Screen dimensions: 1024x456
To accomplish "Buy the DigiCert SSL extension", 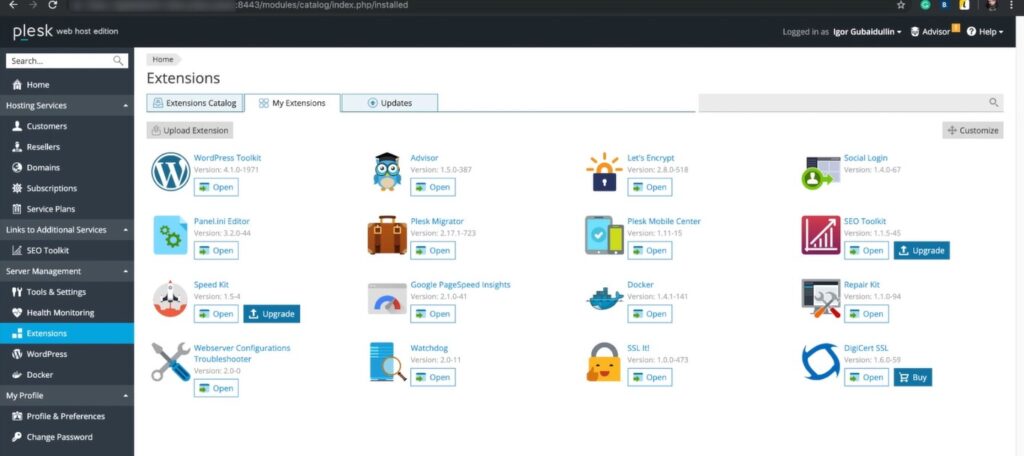I will pyautogui.click(x=913, y=377).
